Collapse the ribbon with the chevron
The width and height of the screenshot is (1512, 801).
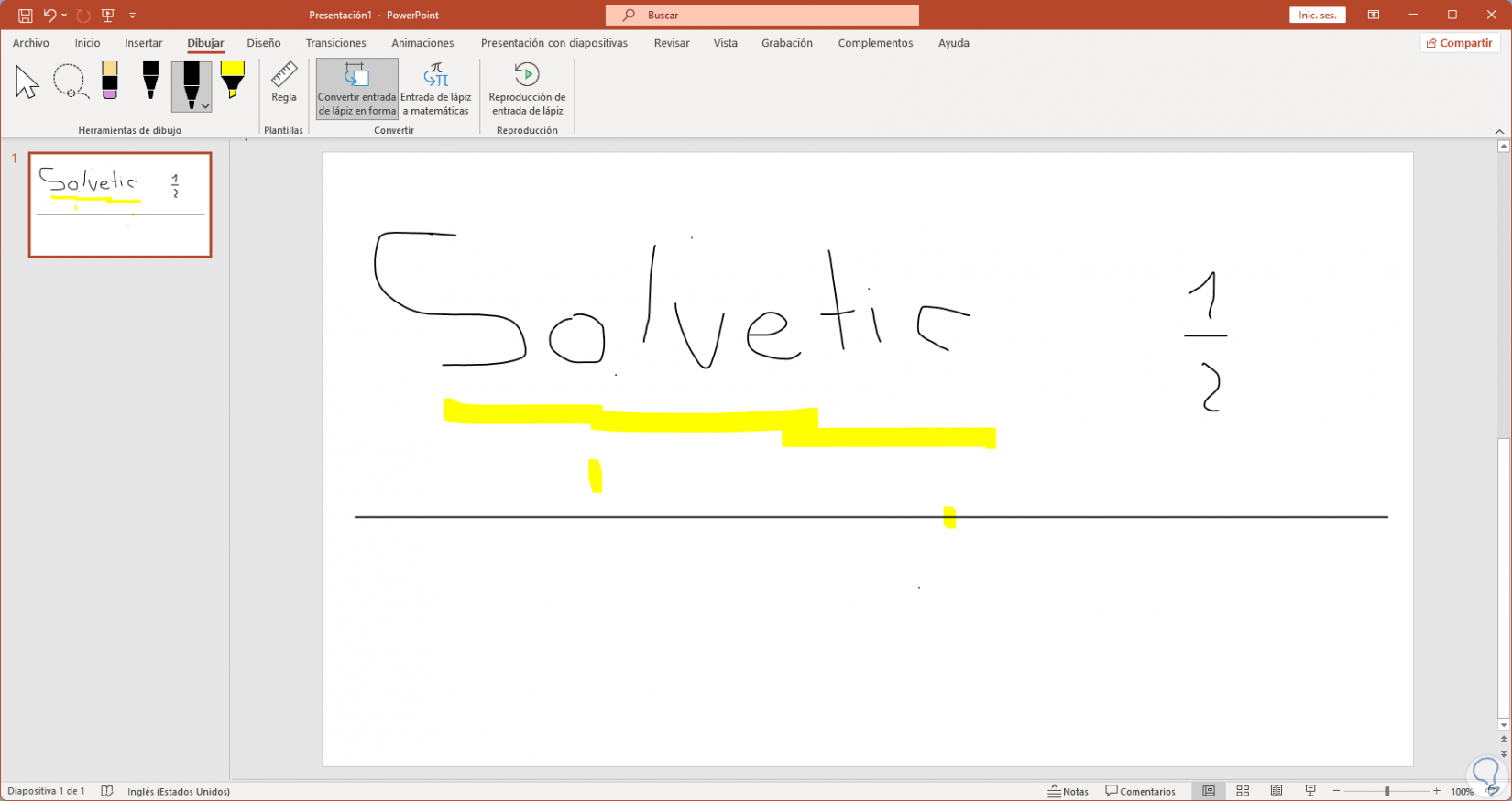(x=1499, y=131)
